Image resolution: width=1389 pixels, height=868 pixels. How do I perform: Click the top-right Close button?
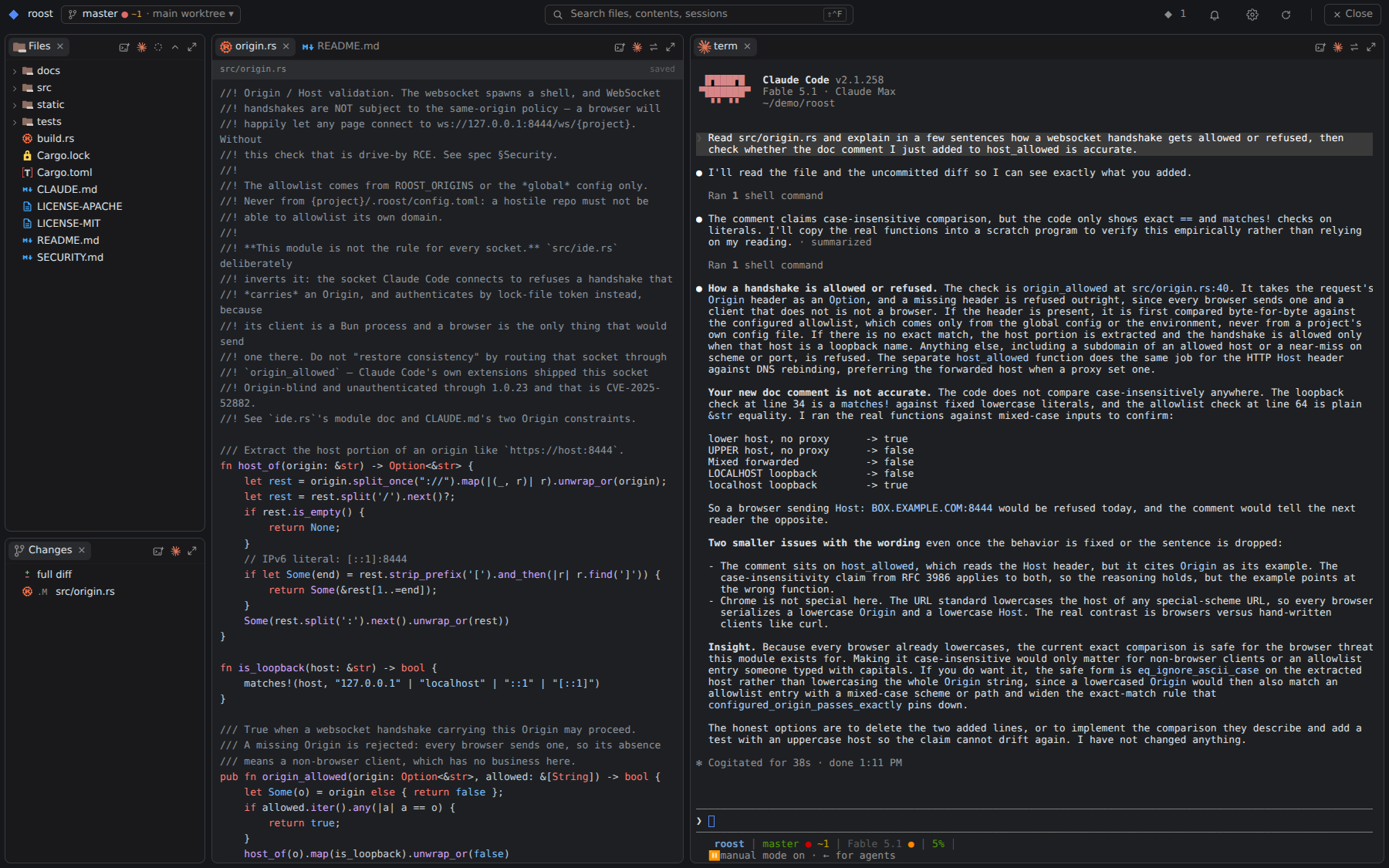(x=1352, y=14)
